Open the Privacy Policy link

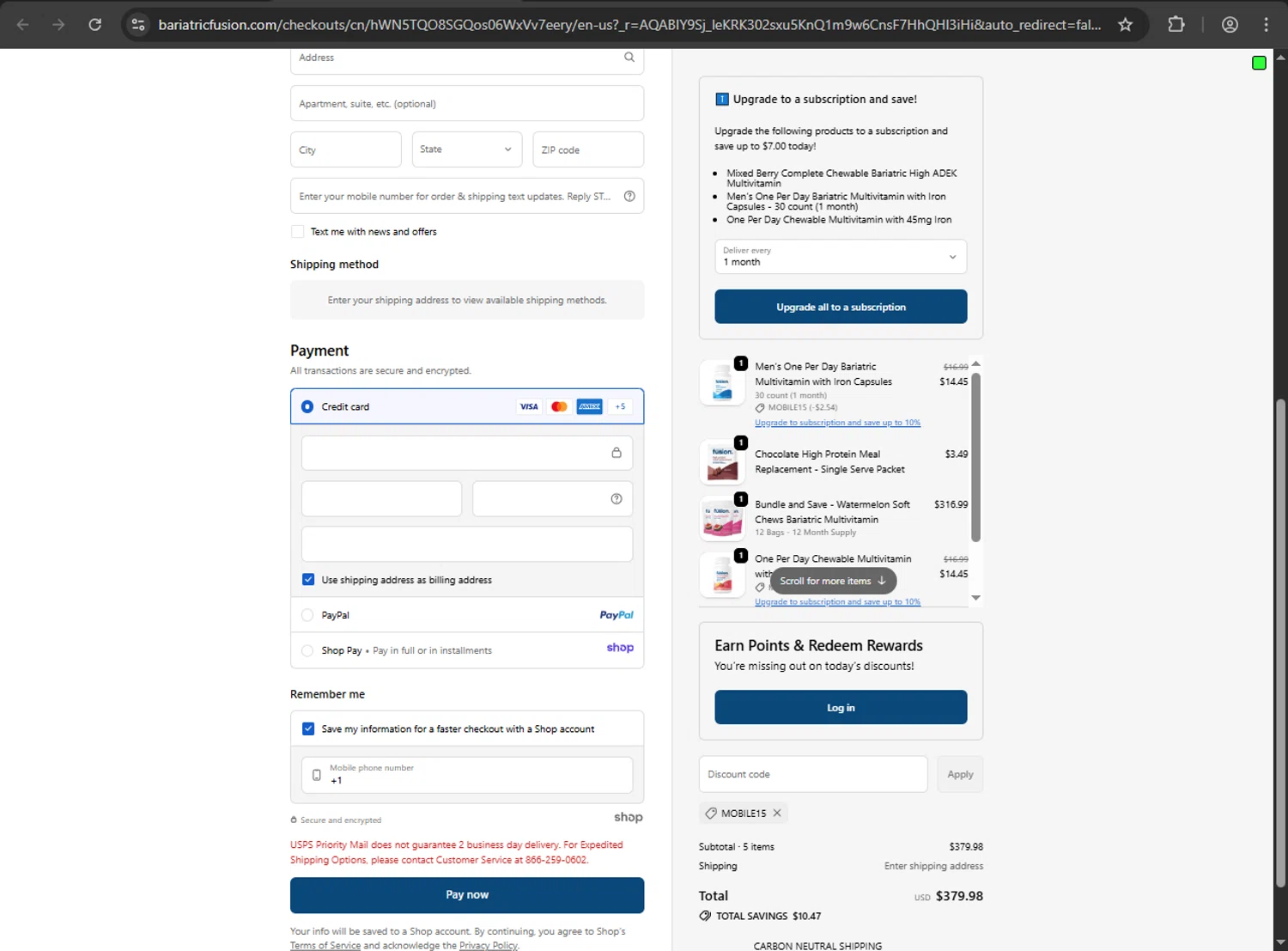(488, 946)
